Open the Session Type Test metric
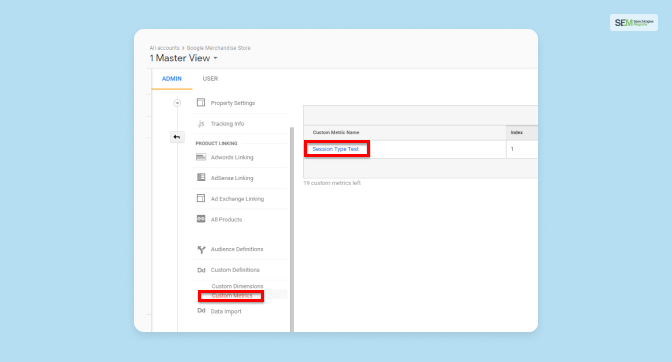This screenshot has height=362, width=672. (x=335, y=149)
